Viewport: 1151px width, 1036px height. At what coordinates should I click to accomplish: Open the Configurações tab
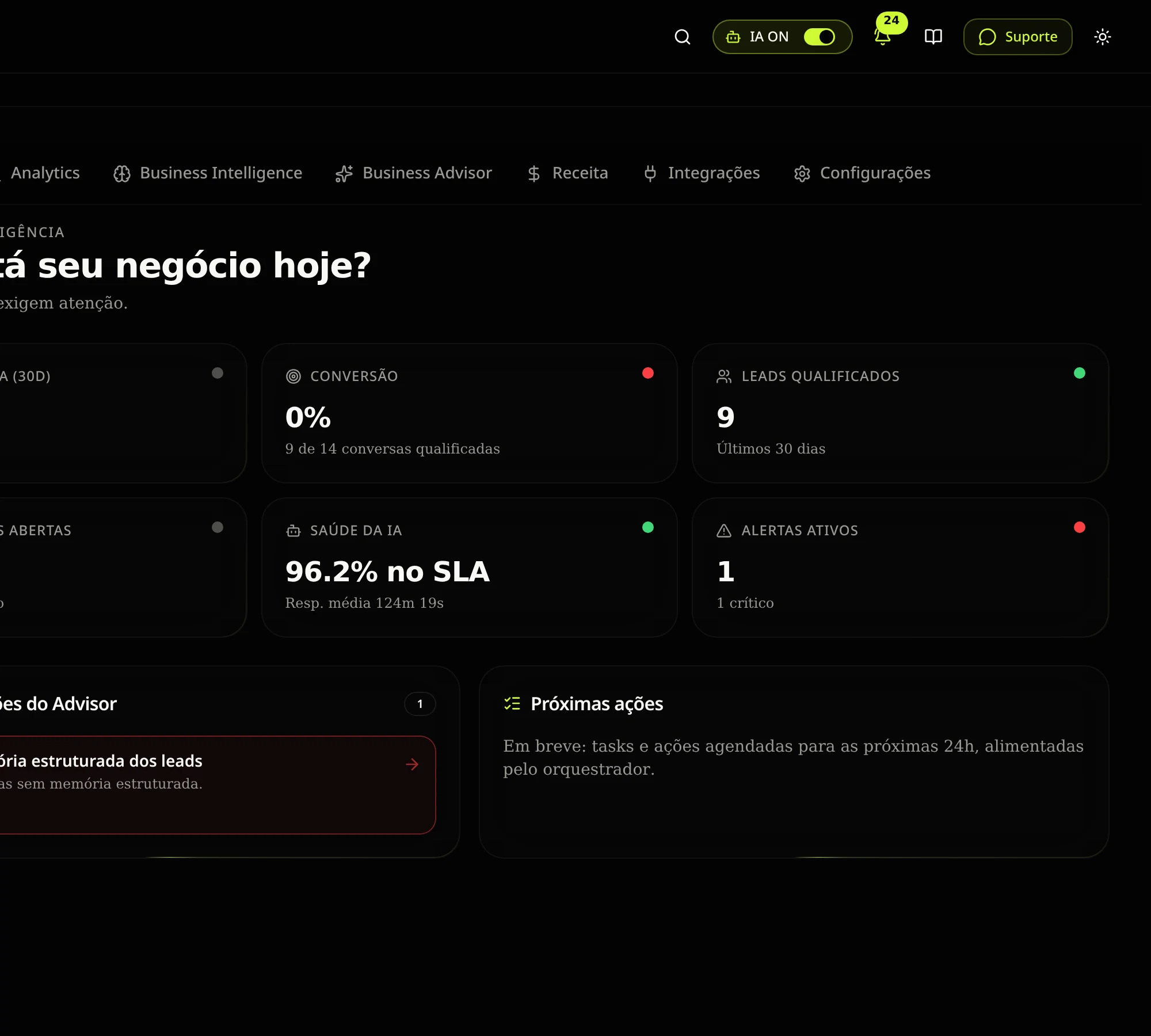[x=862, y=173]
